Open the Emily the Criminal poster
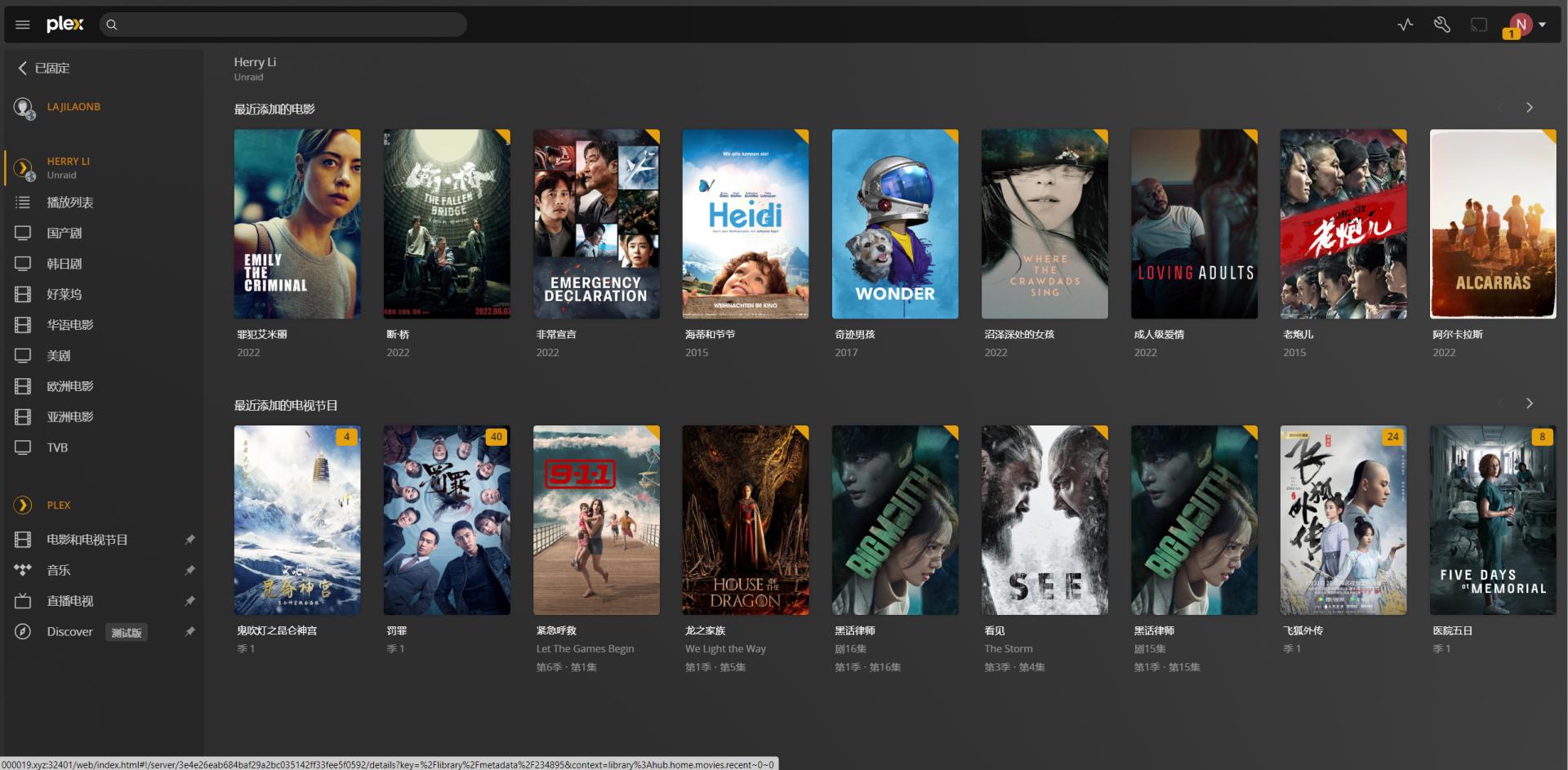Image resolution: width=1568 pixels, height=770 pixels. click(297, 224)
